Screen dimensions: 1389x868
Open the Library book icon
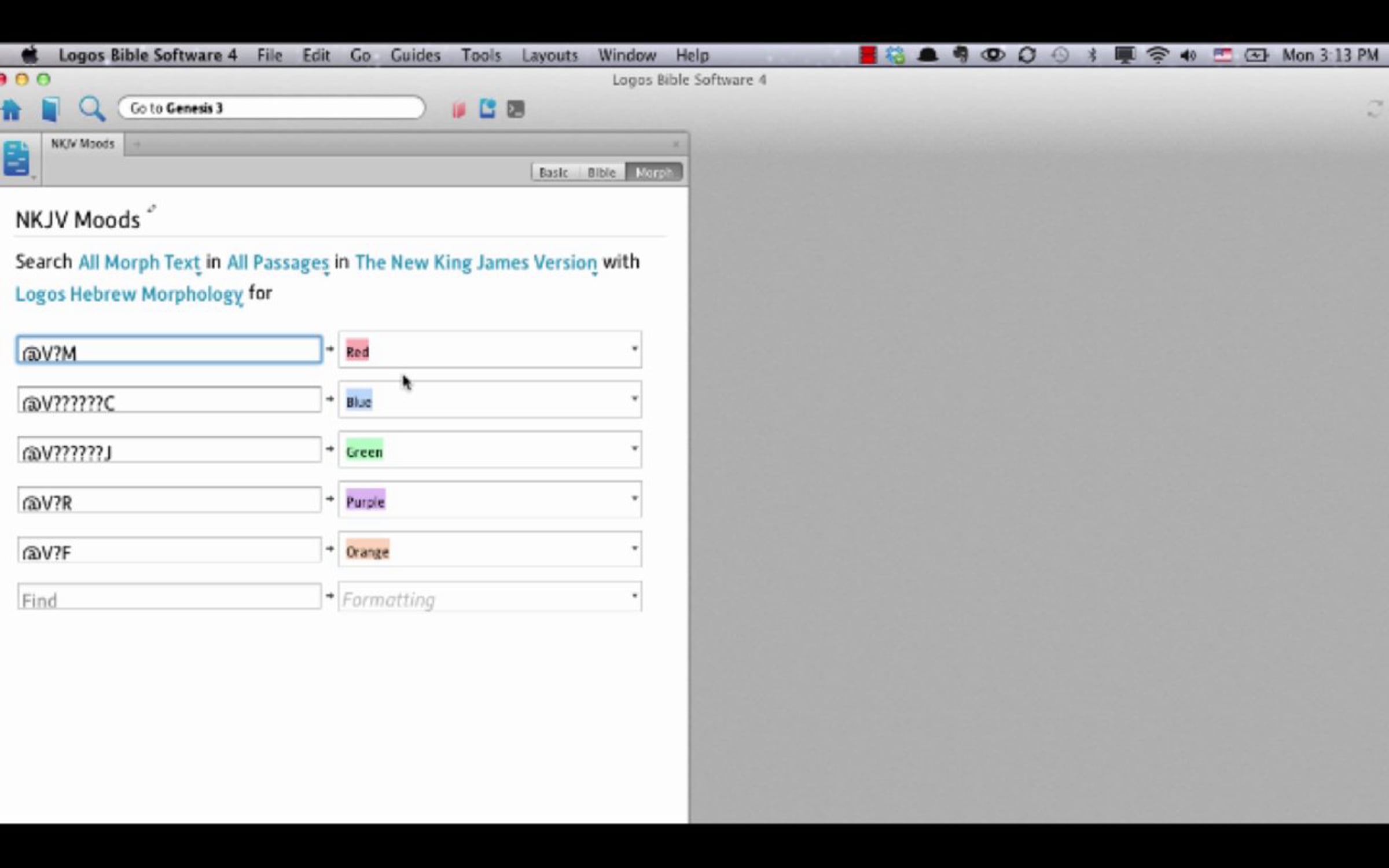pyautogui.click(x=50, y=109)
